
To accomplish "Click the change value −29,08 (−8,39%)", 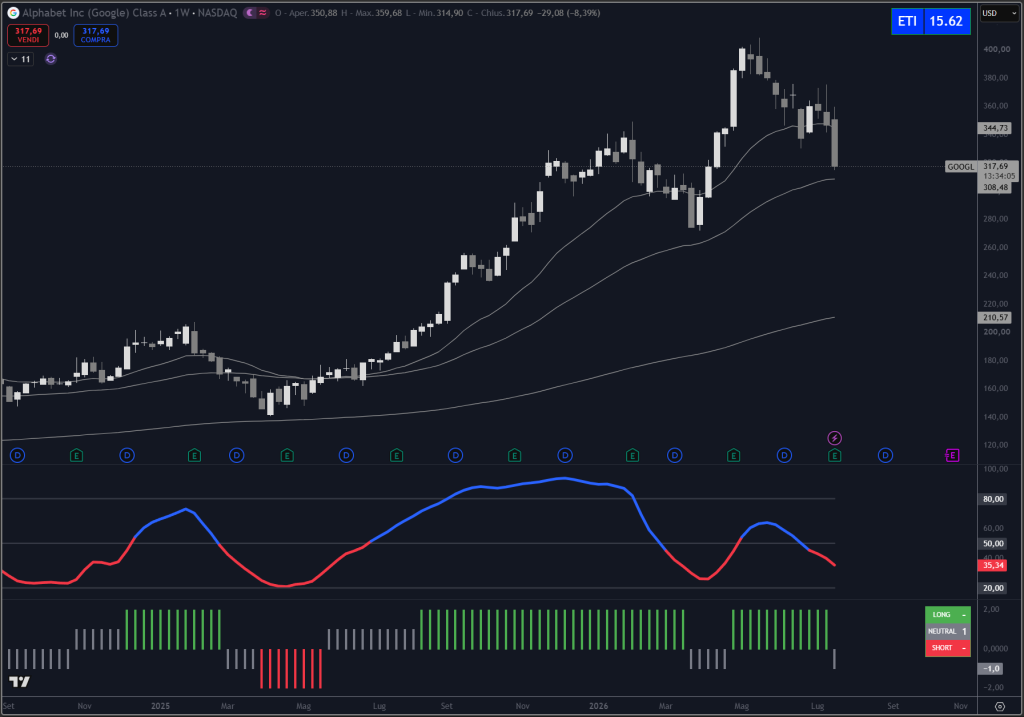I will coord(569,13).
